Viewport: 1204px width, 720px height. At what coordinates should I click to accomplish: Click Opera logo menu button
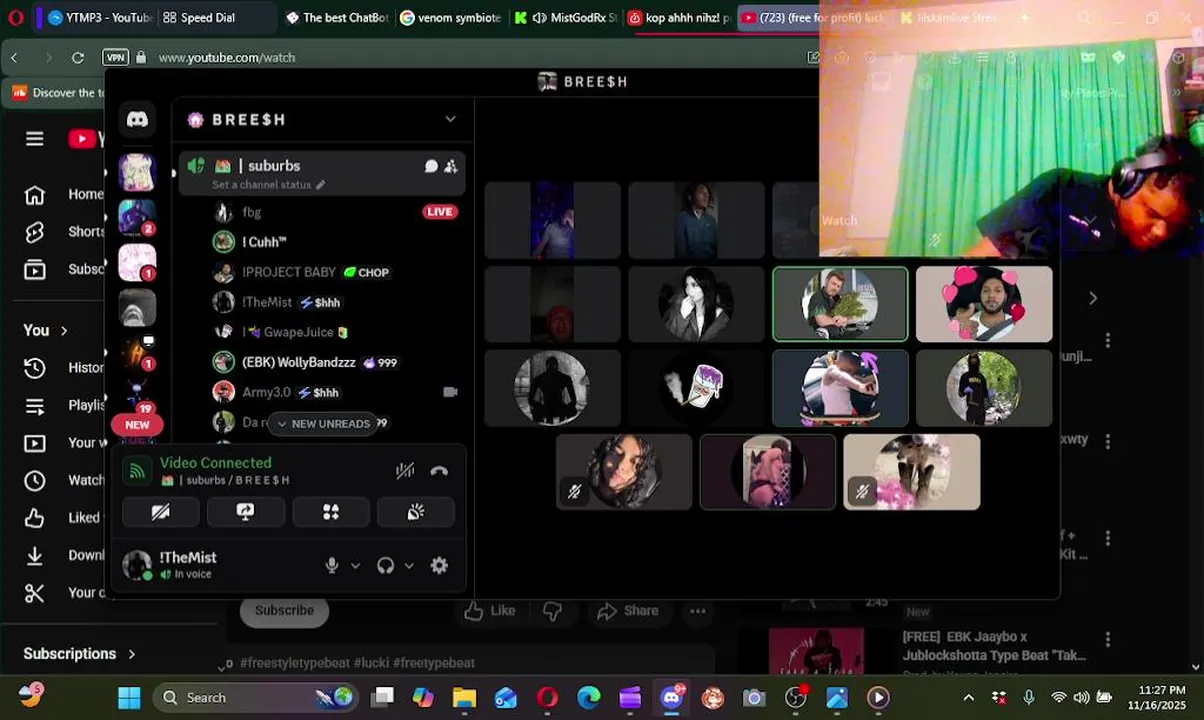15,17
